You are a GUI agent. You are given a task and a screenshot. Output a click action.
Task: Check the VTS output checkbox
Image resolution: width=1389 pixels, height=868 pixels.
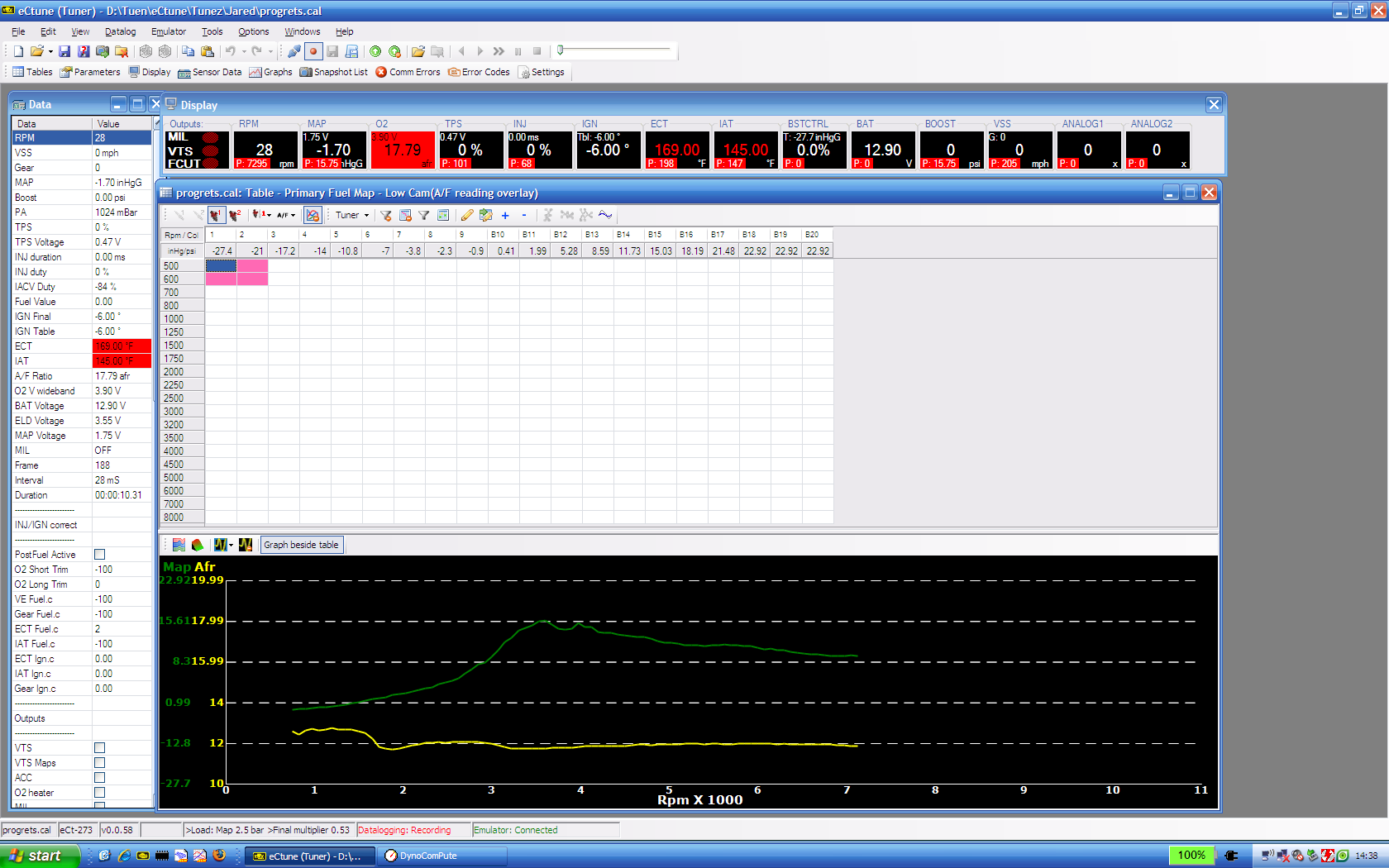point(99,748)
